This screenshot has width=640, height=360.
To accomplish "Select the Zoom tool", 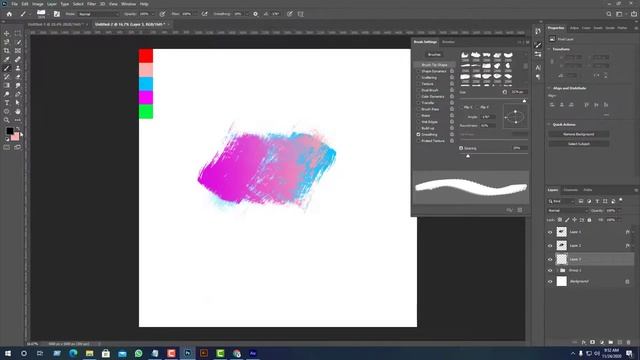I will coord(7,120).
